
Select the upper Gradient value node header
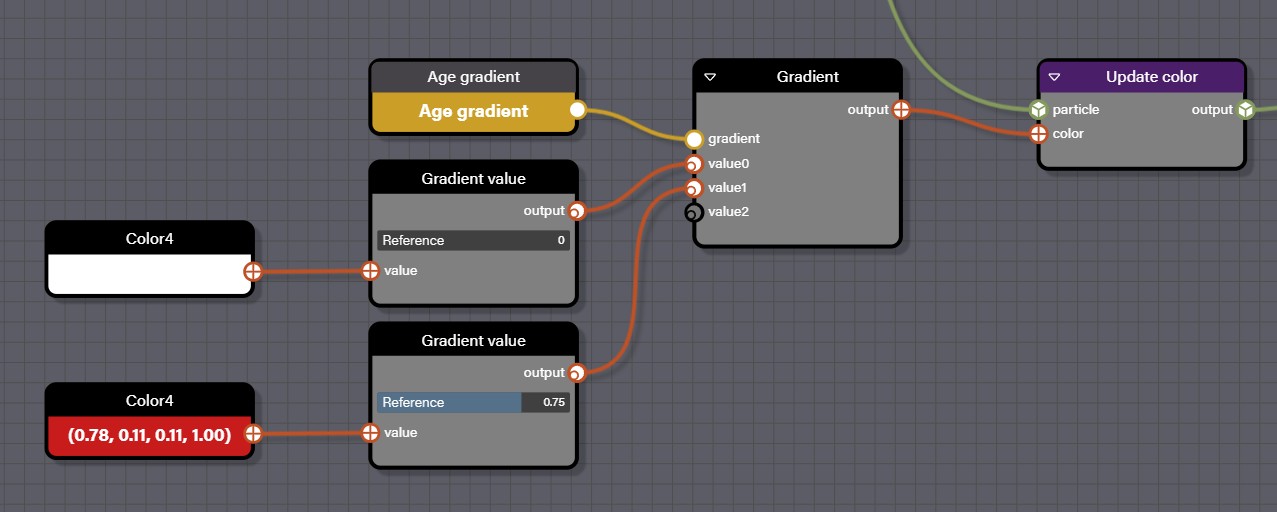click(x=473, y=179)
